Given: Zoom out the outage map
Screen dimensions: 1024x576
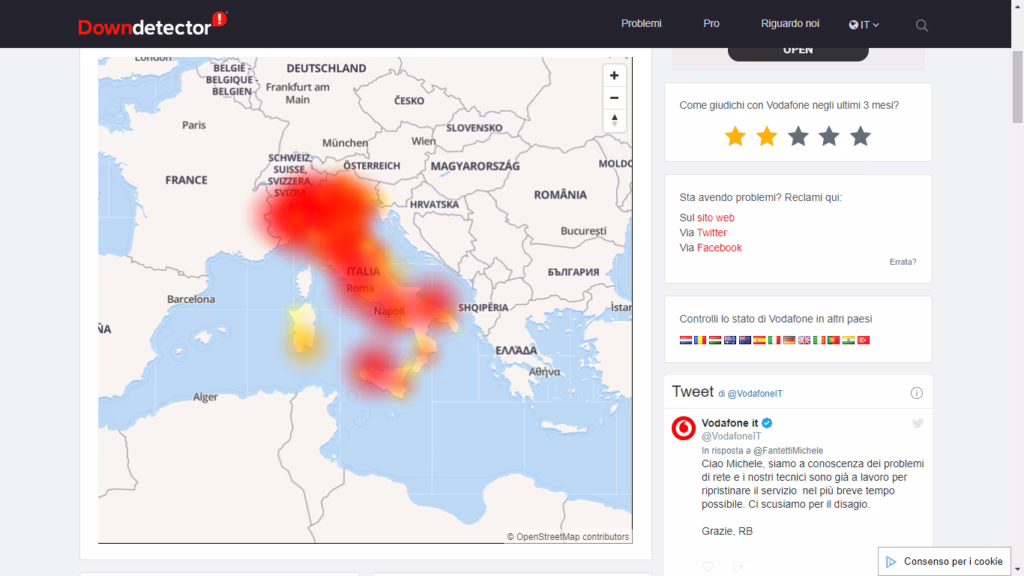Looking at the screenshot, I should click(614, 98).
